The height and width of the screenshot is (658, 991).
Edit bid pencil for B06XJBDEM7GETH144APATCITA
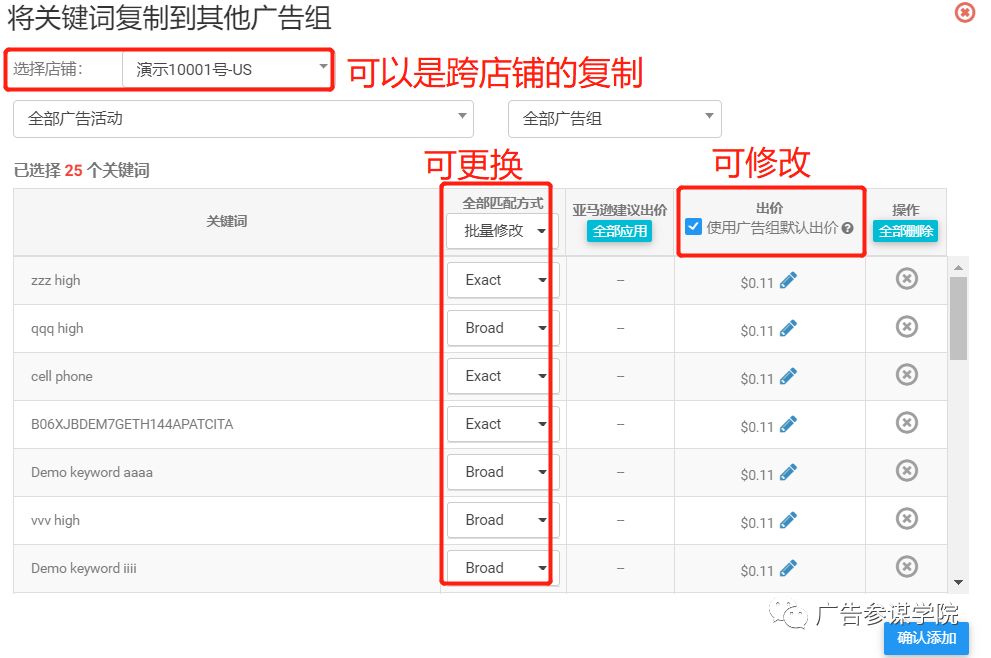[x=788, y=424]
